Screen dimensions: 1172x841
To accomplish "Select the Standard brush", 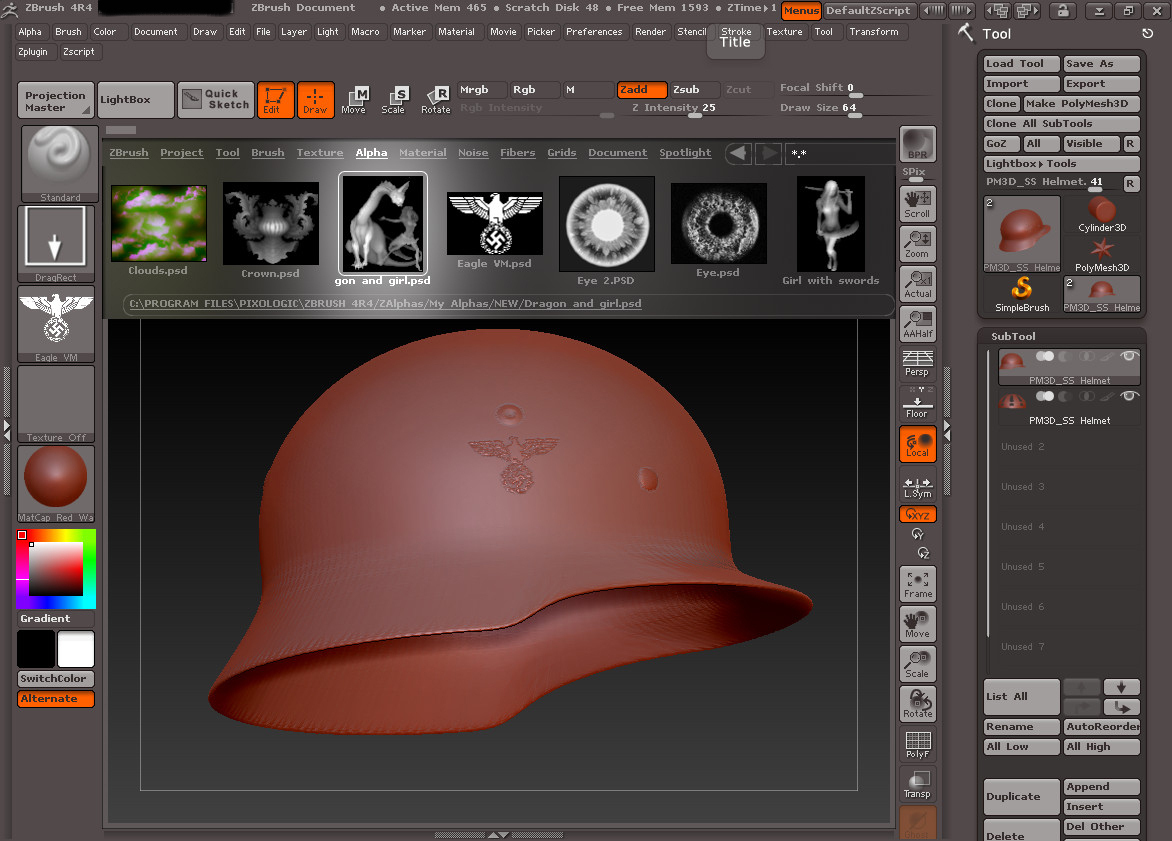I will tap(57, 162).
